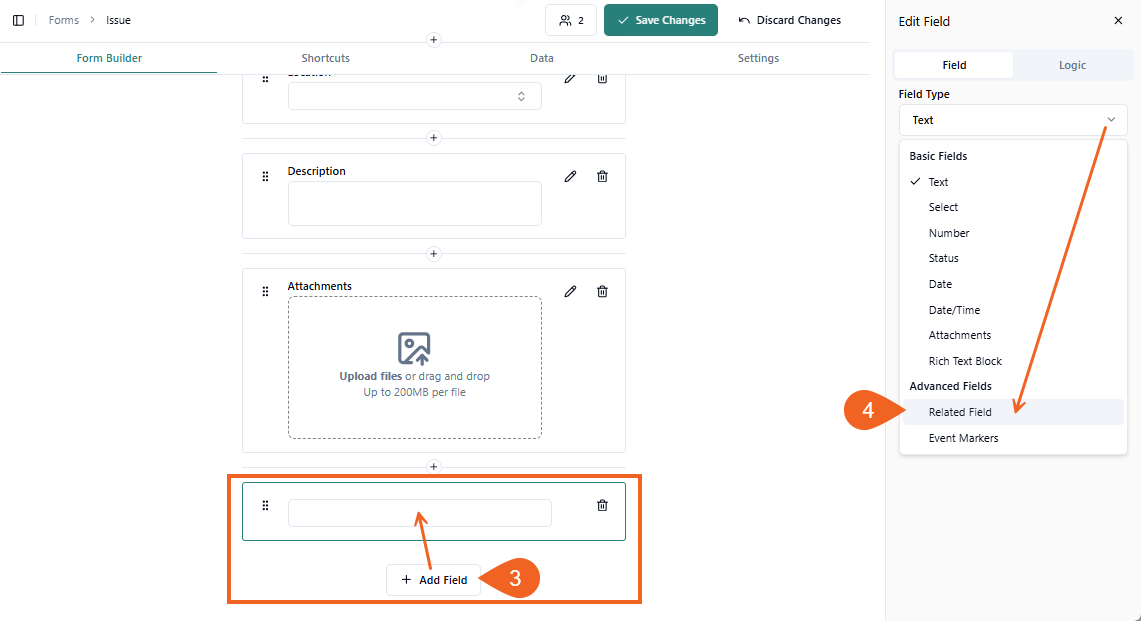Remove the new empty field via trash icon
The image size is (1141, 621).
pyautogui.click(x=602, y=505)
